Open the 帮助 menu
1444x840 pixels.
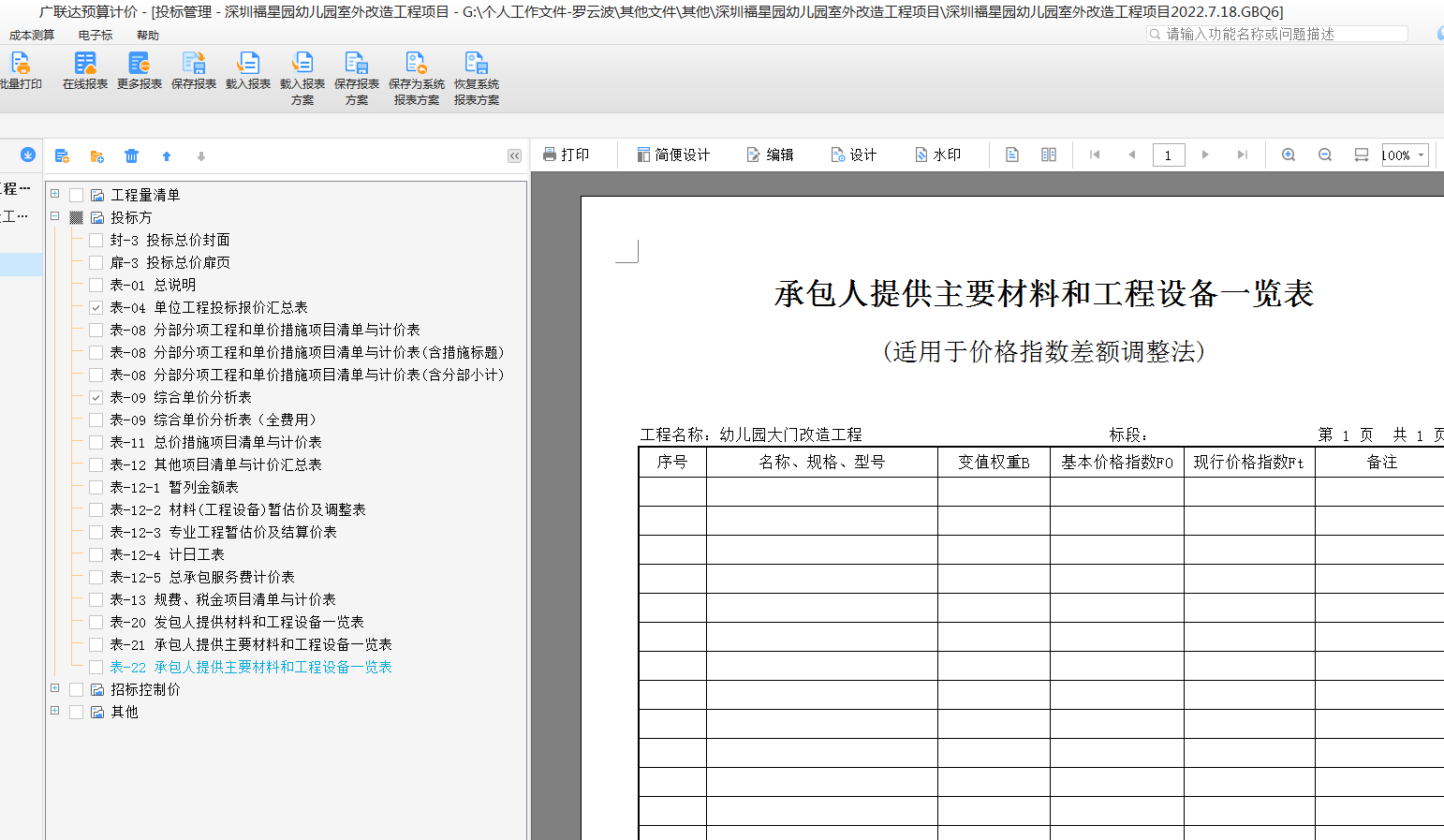pos(148,35)
